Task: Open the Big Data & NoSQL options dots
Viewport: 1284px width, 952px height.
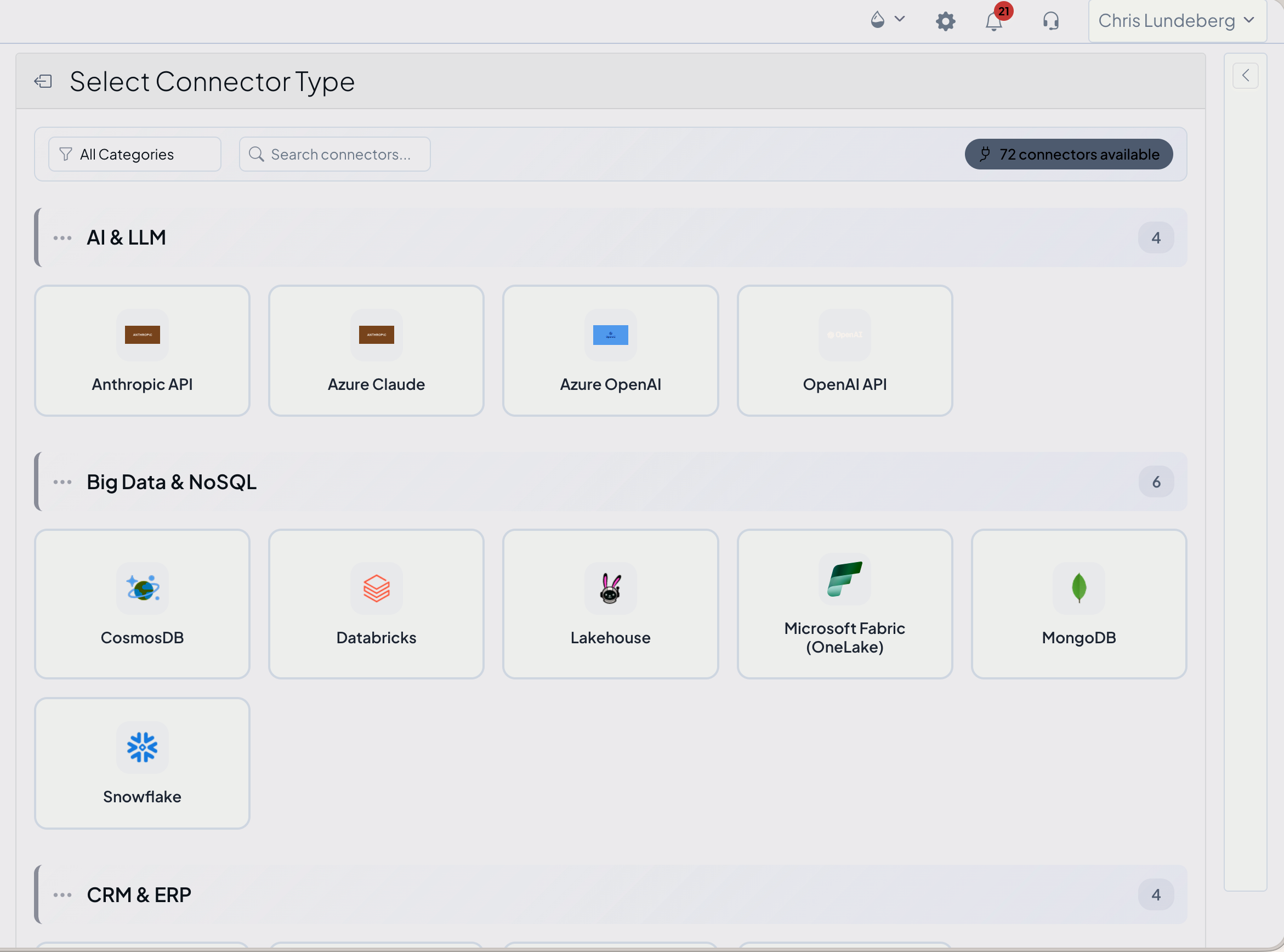Action: 62,482
